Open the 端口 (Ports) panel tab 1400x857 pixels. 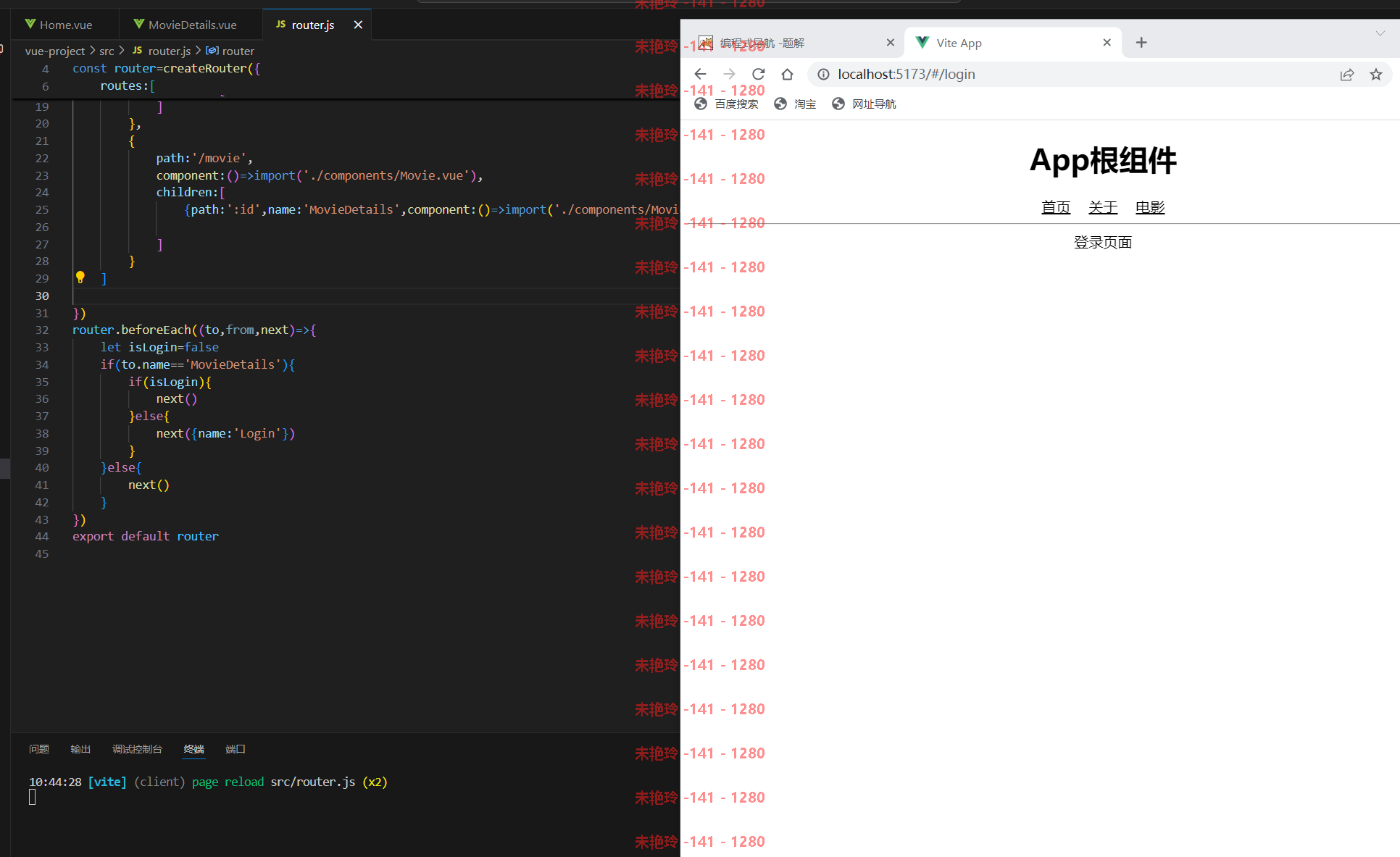(236, 749)
